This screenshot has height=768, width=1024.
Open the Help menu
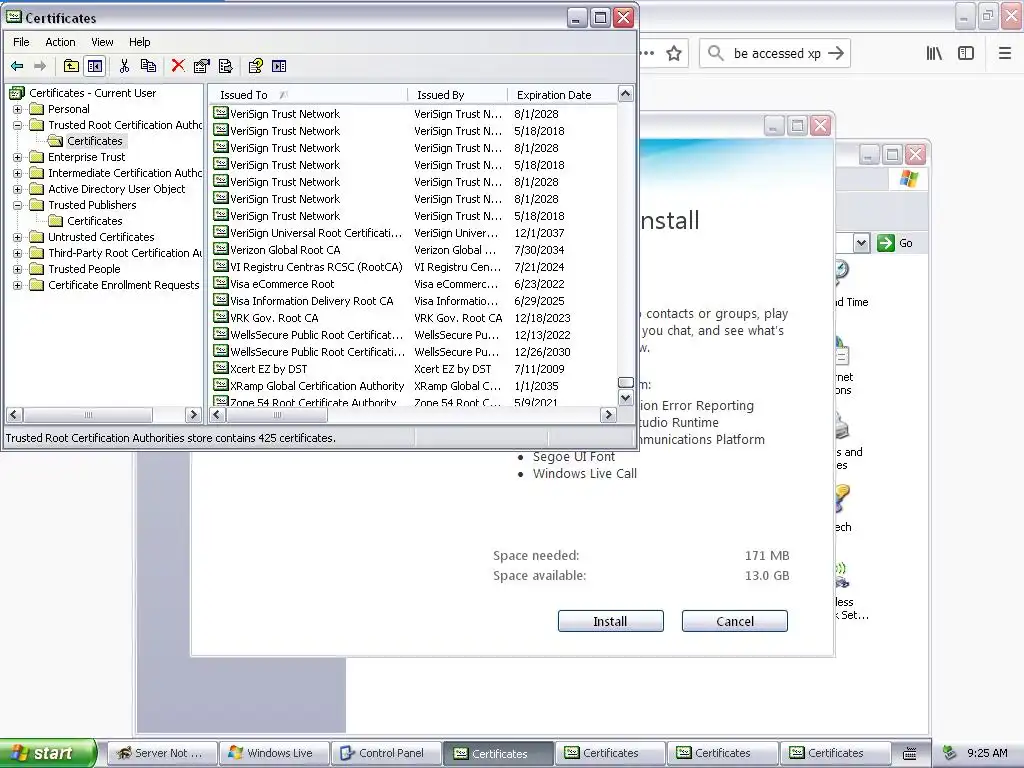pyautogui.click(x=139, y=42)
